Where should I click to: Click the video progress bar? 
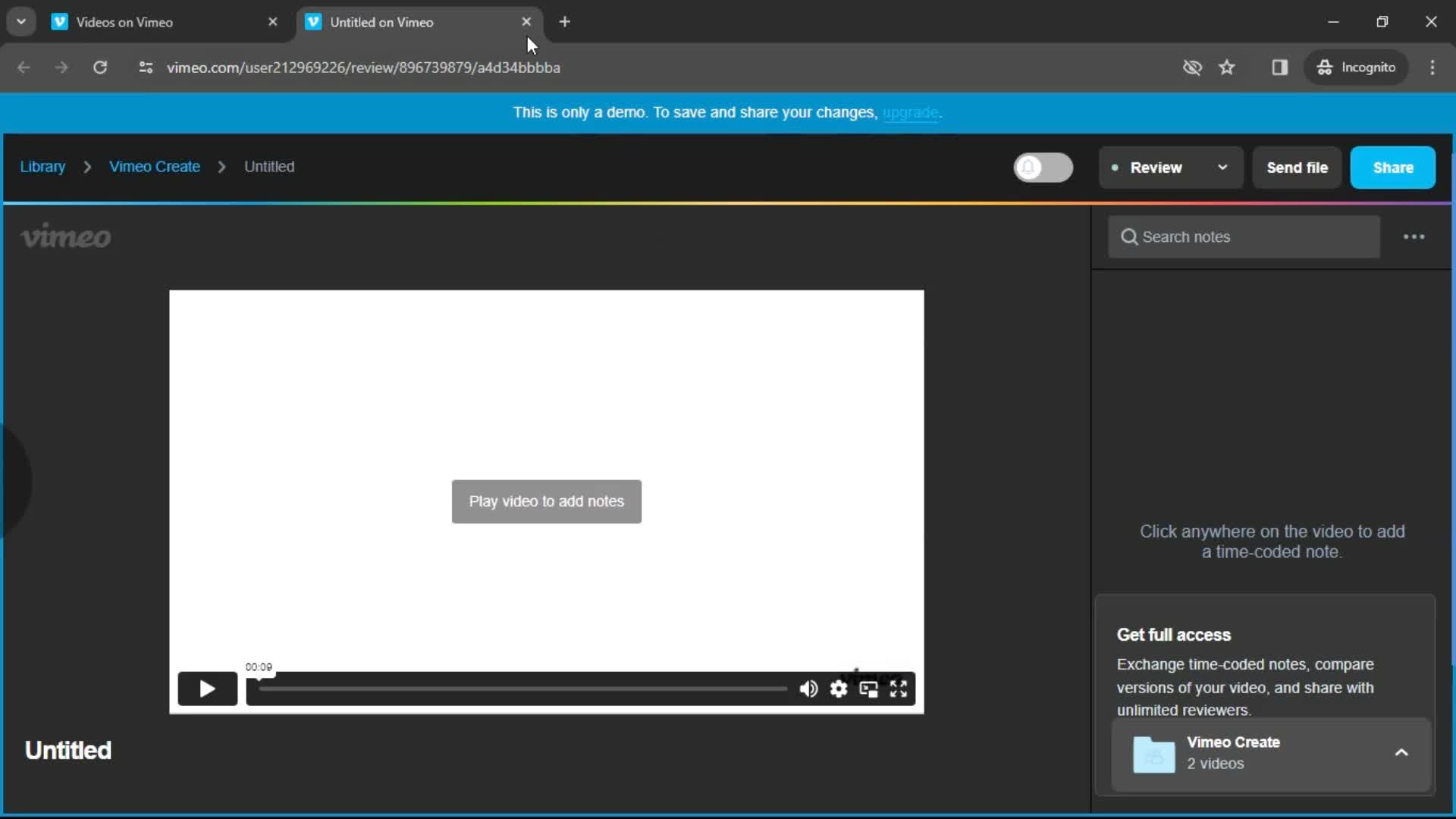(x=522, y=689)
